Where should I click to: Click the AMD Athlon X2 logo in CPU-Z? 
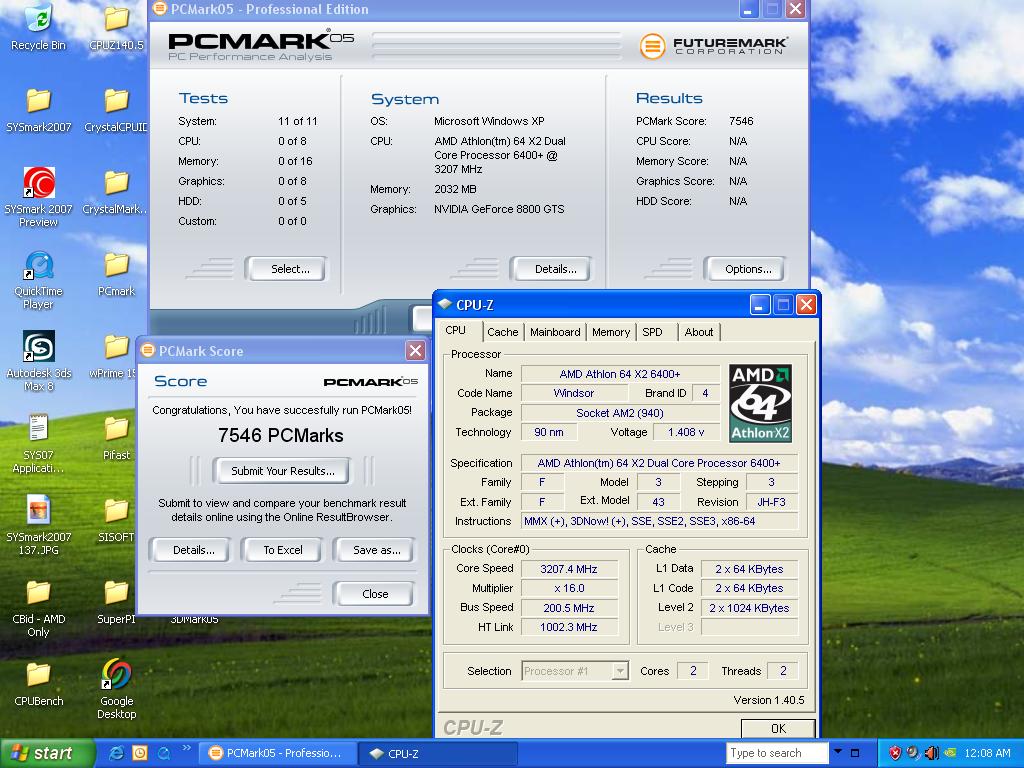[760, 403]
